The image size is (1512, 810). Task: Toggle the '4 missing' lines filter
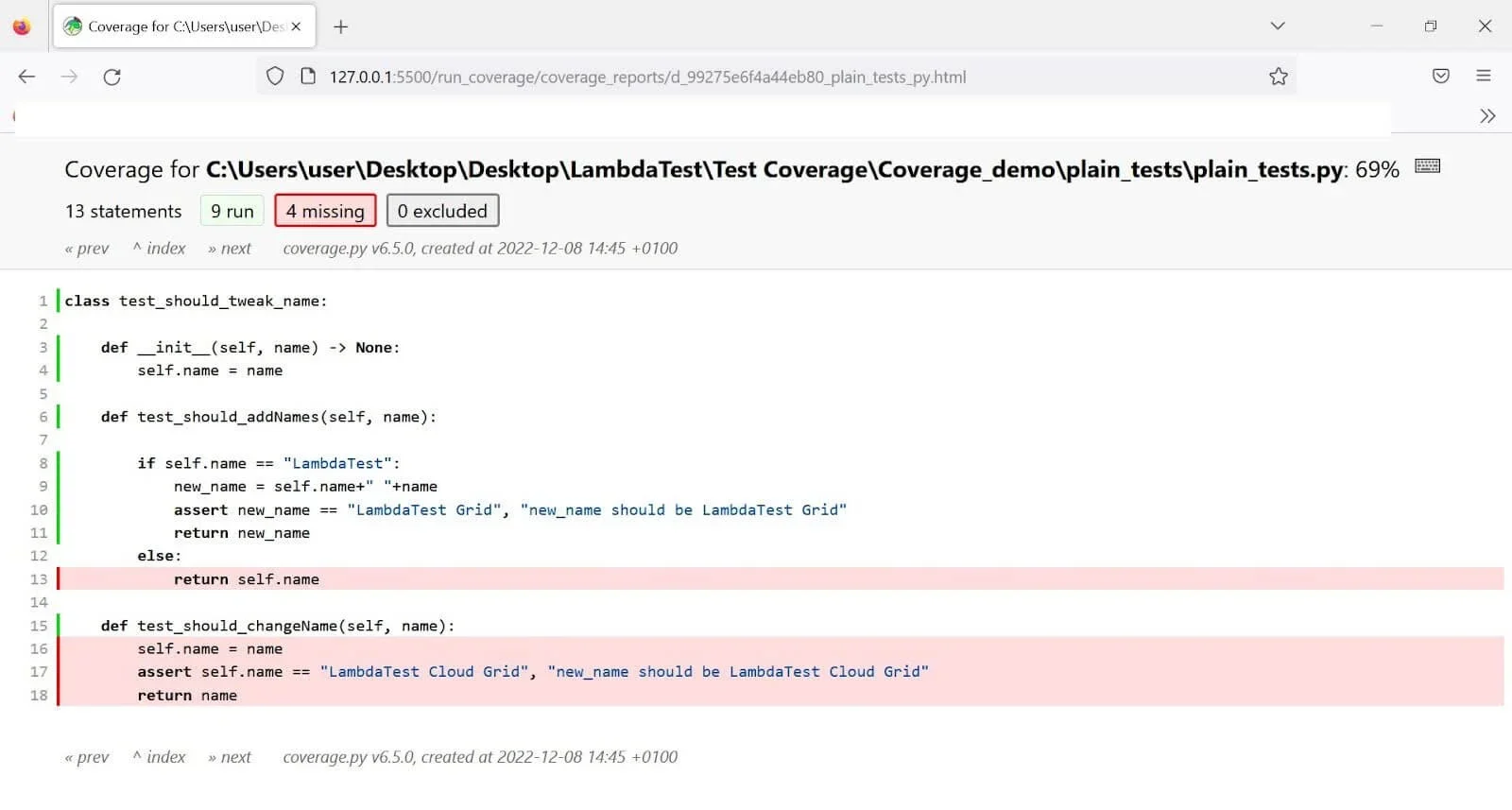325,211
